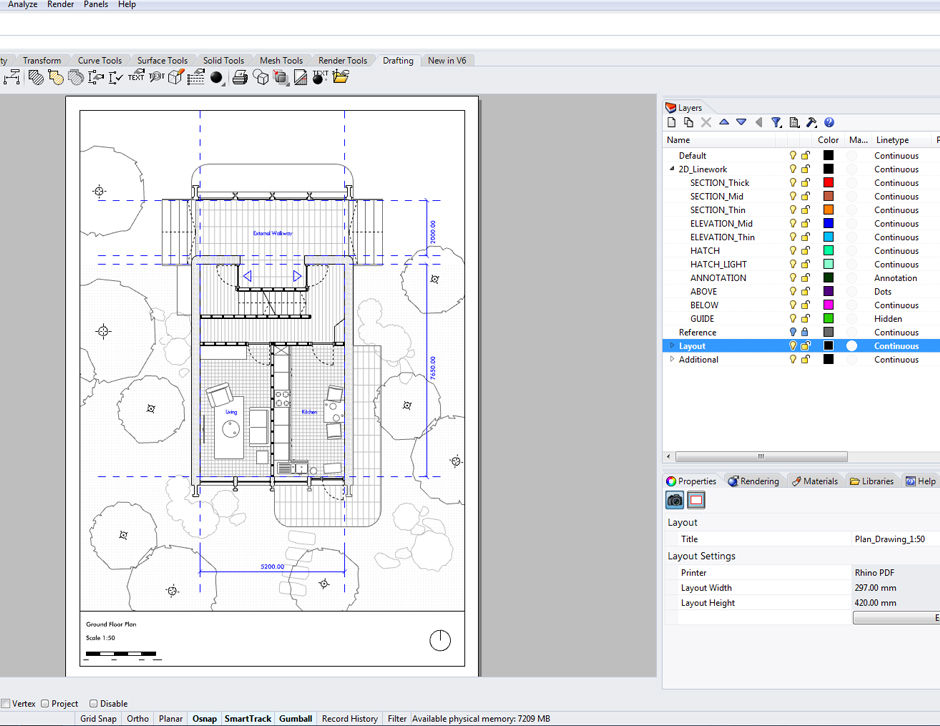This screenshot has height=726, width=940.
Task: Click the Layers panel help icon
Action: click(x=828, y=122)
